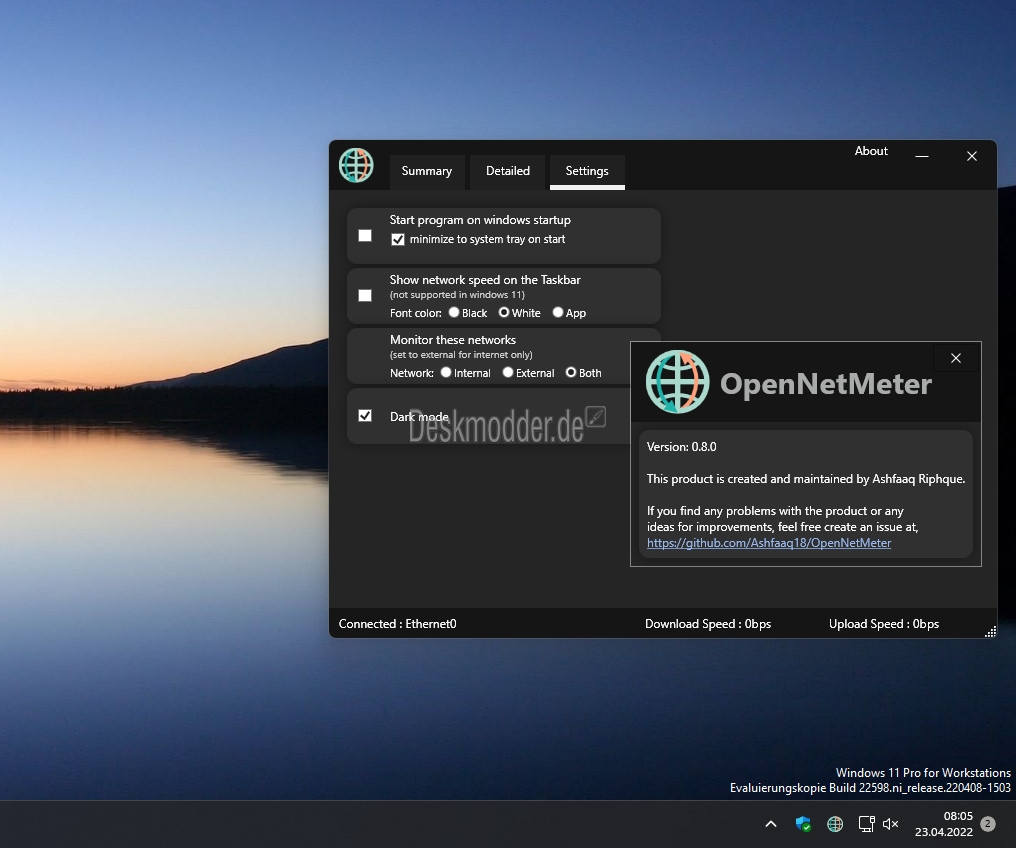Uncheck minimize to system tray on start
Screen dimensions: 1016x848
click(x=398, y=240)
